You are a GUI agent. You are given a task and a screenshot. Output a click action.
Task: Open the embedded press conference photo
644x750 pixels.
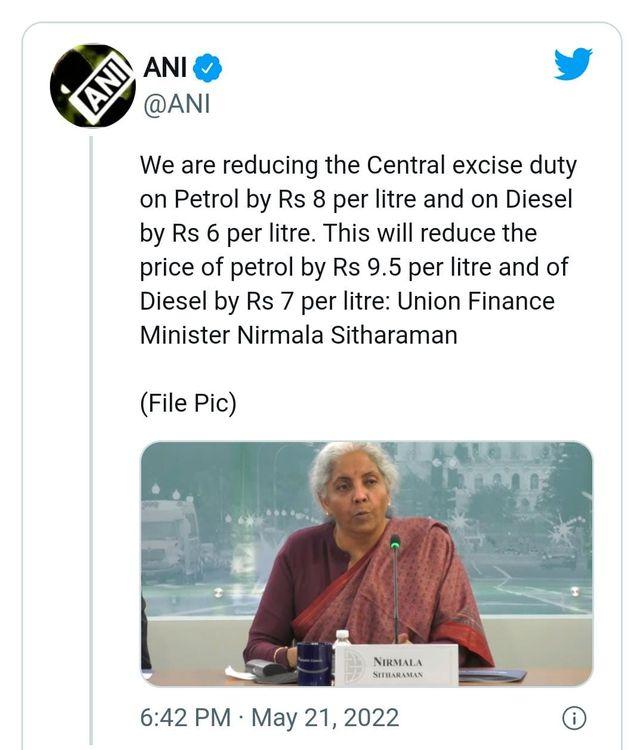[x=366, y=520]
